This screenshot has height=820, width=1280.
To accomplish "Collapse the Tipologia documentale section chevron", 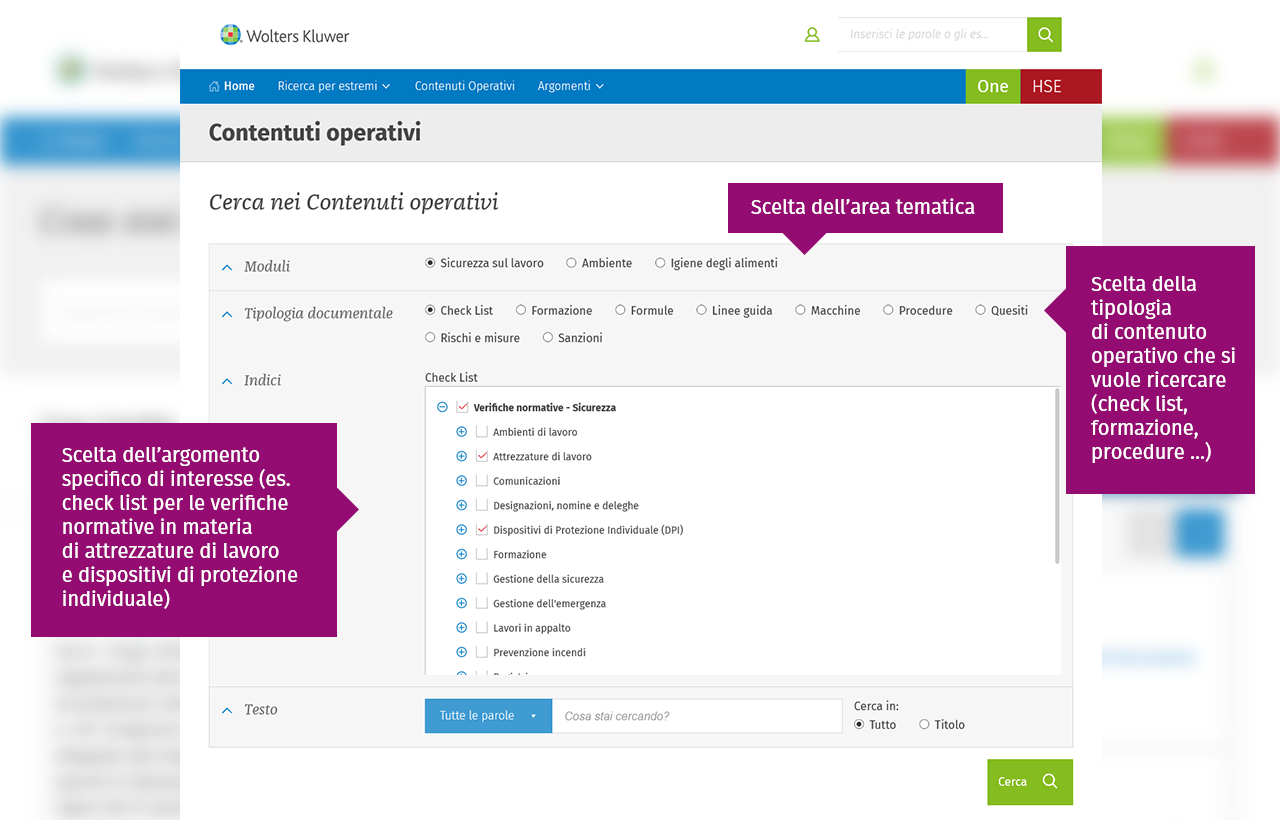I will pyautogui.click(x=227, y=314).
